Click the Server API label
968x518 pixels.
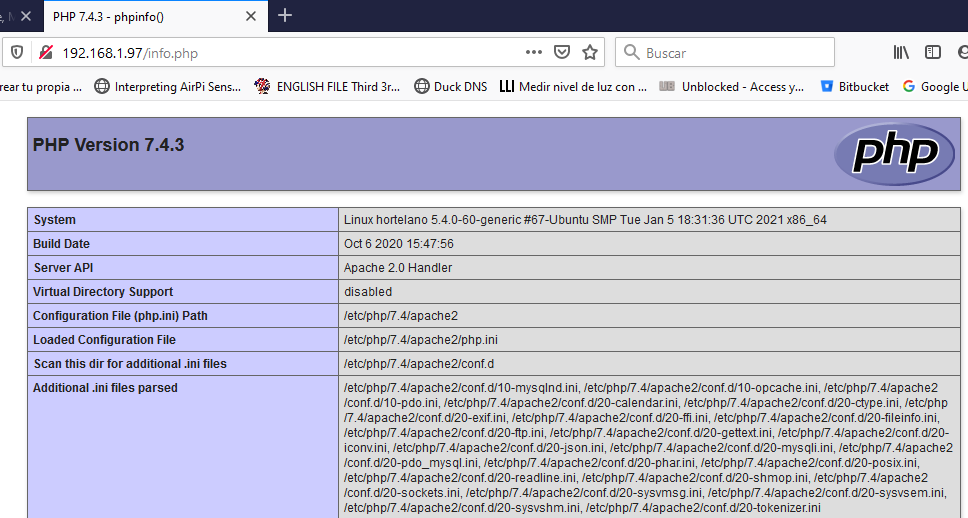click(63, 268)
